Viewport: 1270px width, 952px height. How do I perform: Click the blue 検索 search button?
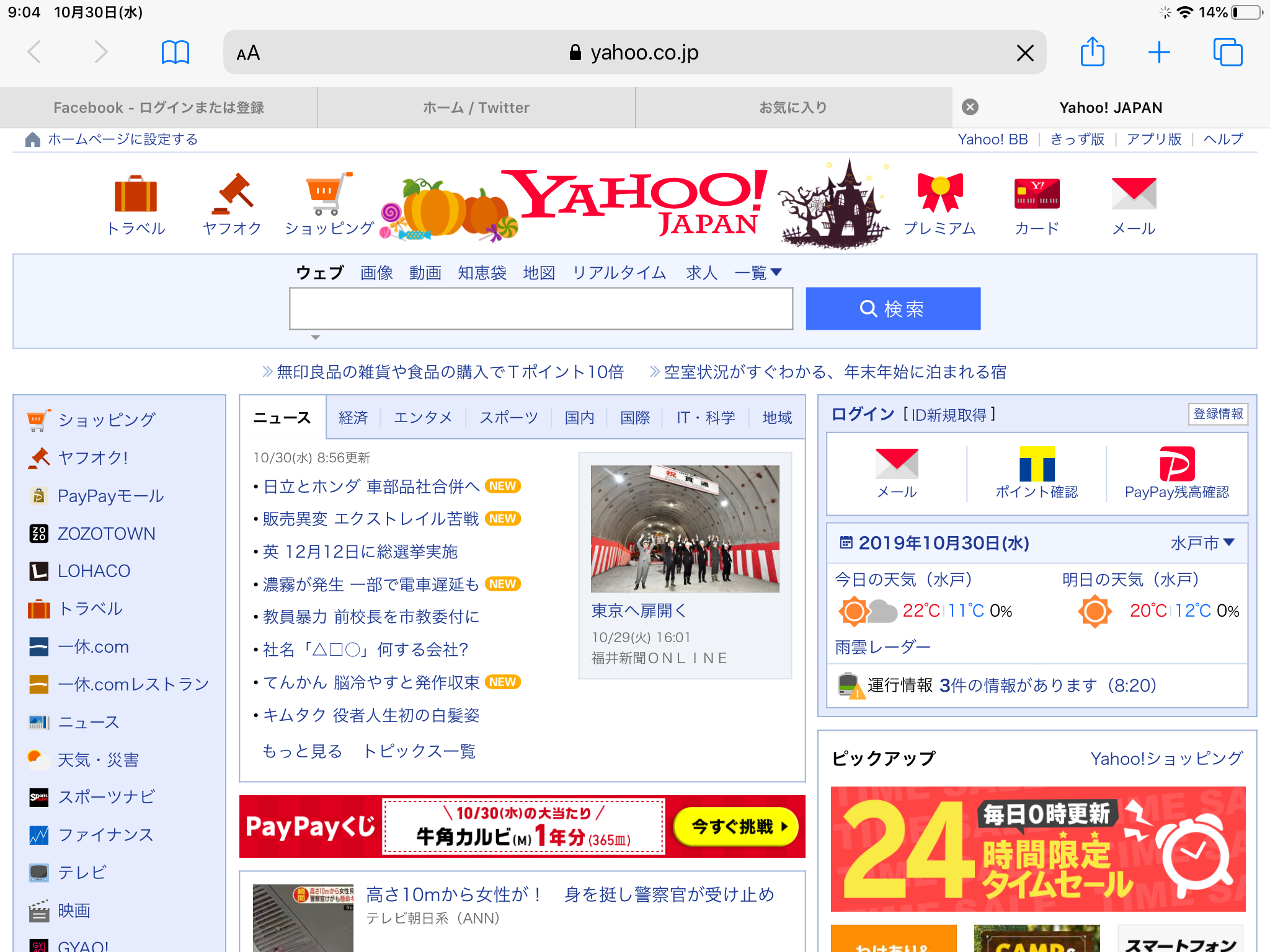pyautogui.click(x=893, y=309)
